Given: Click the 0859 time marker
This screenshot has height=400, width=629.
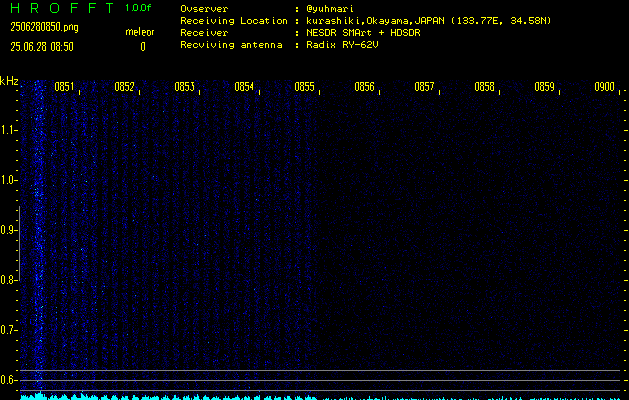Looking at the screenshot, I should coord(544,87).
